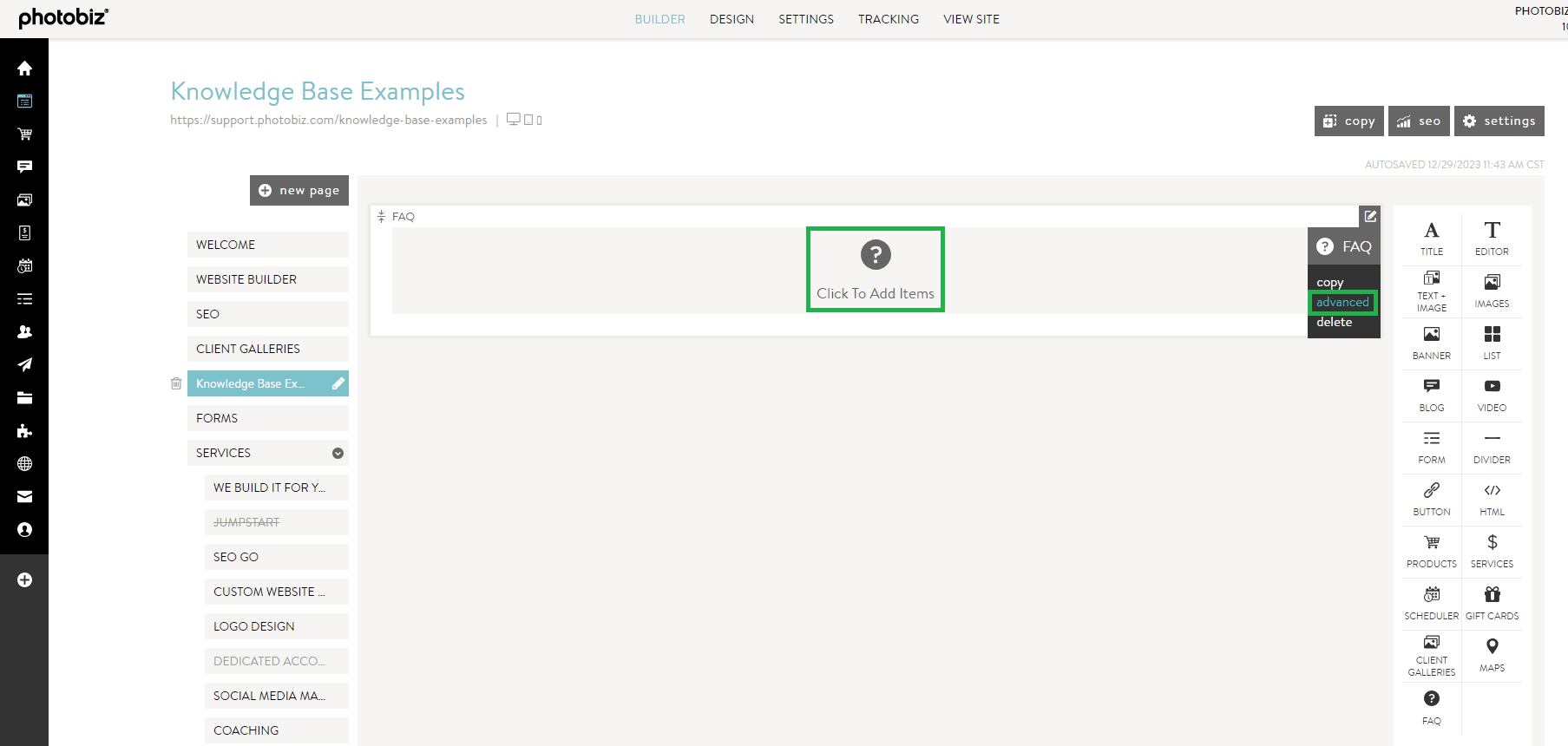Add a Client Galleries block
The width and height of the screenshot is (1568, 746).
(x=1432, y=655)
